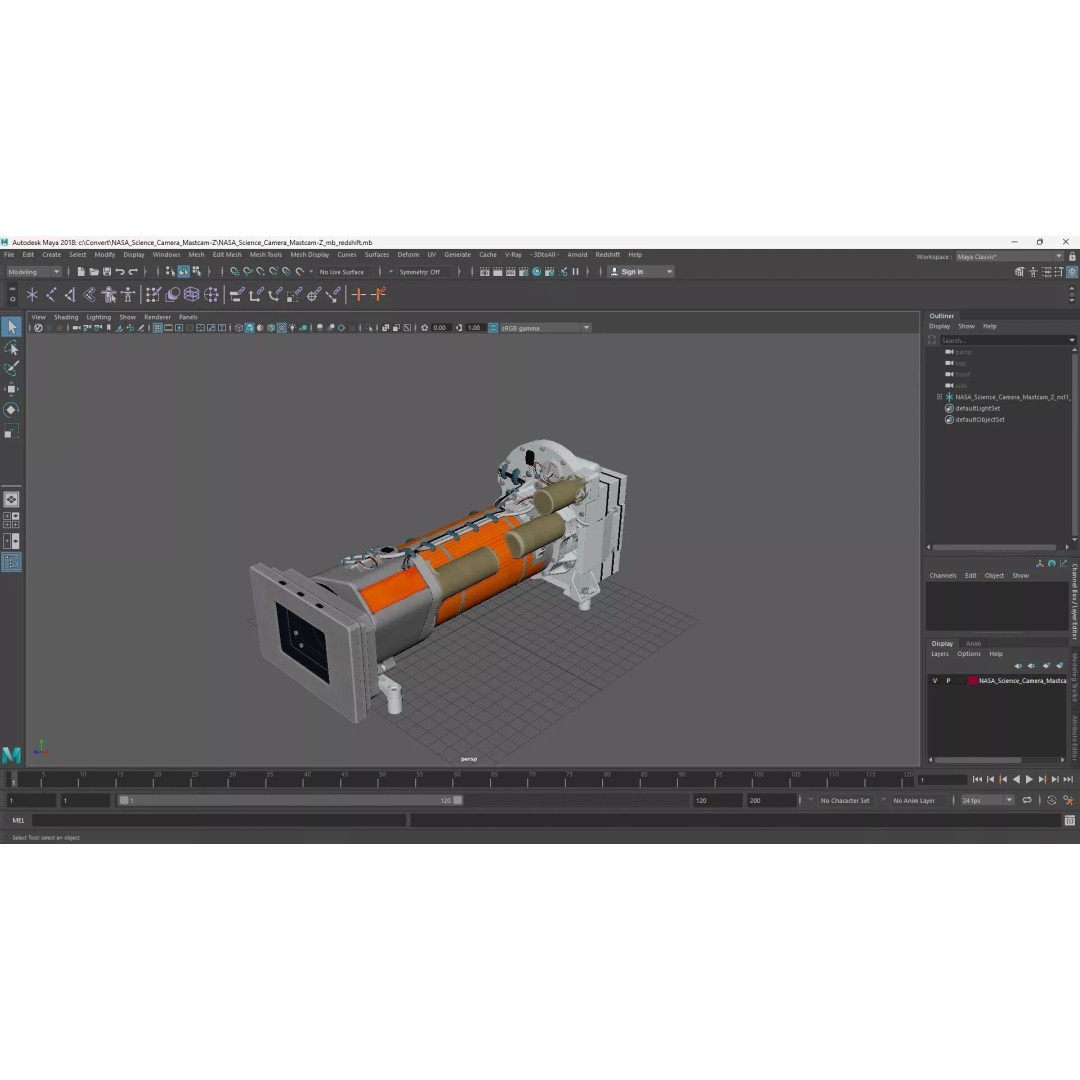Open the layer editor Options menu
1080x1080 pixels.
click(x=968, y=654)
